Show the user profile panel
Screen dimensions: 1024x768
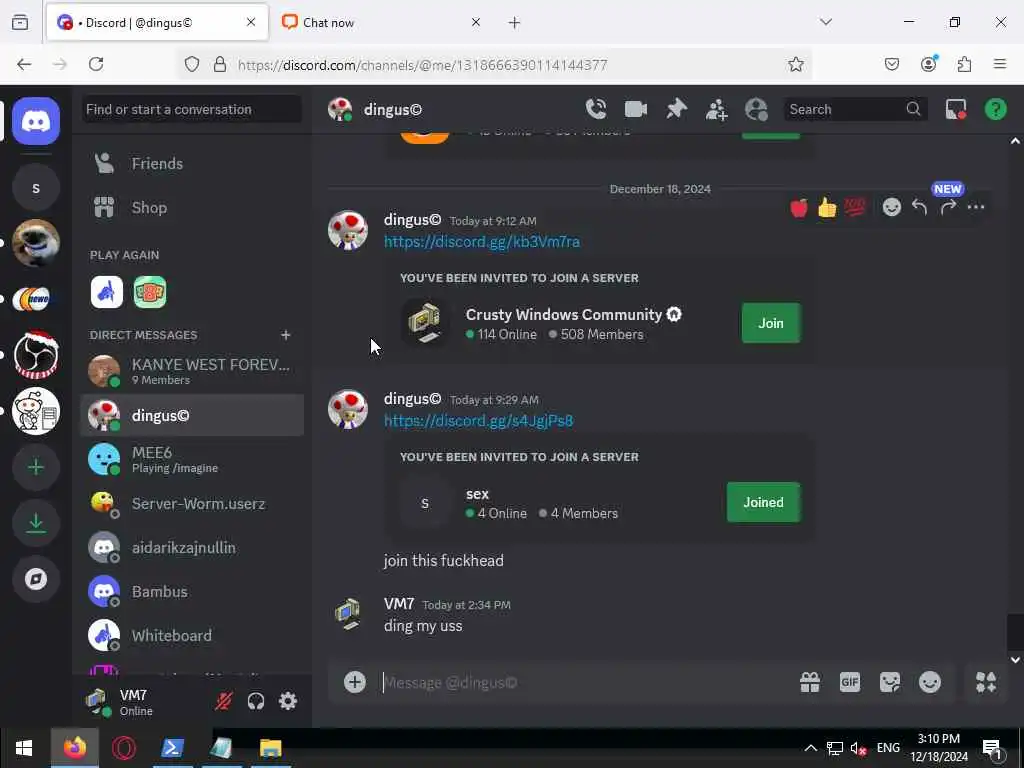coord(756,109)
